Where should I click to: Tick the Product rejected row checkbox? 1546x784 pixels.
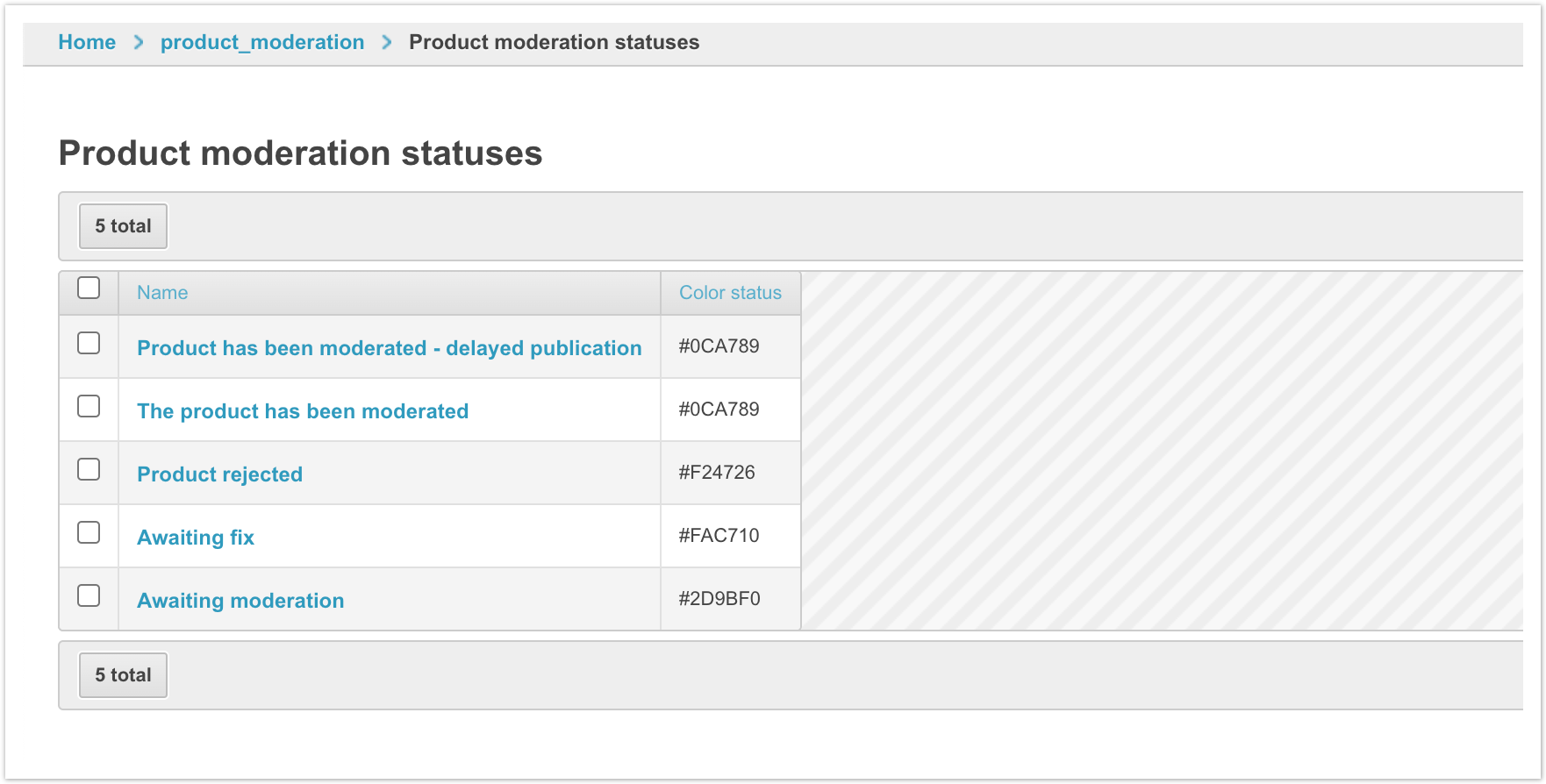pos(89,469)
